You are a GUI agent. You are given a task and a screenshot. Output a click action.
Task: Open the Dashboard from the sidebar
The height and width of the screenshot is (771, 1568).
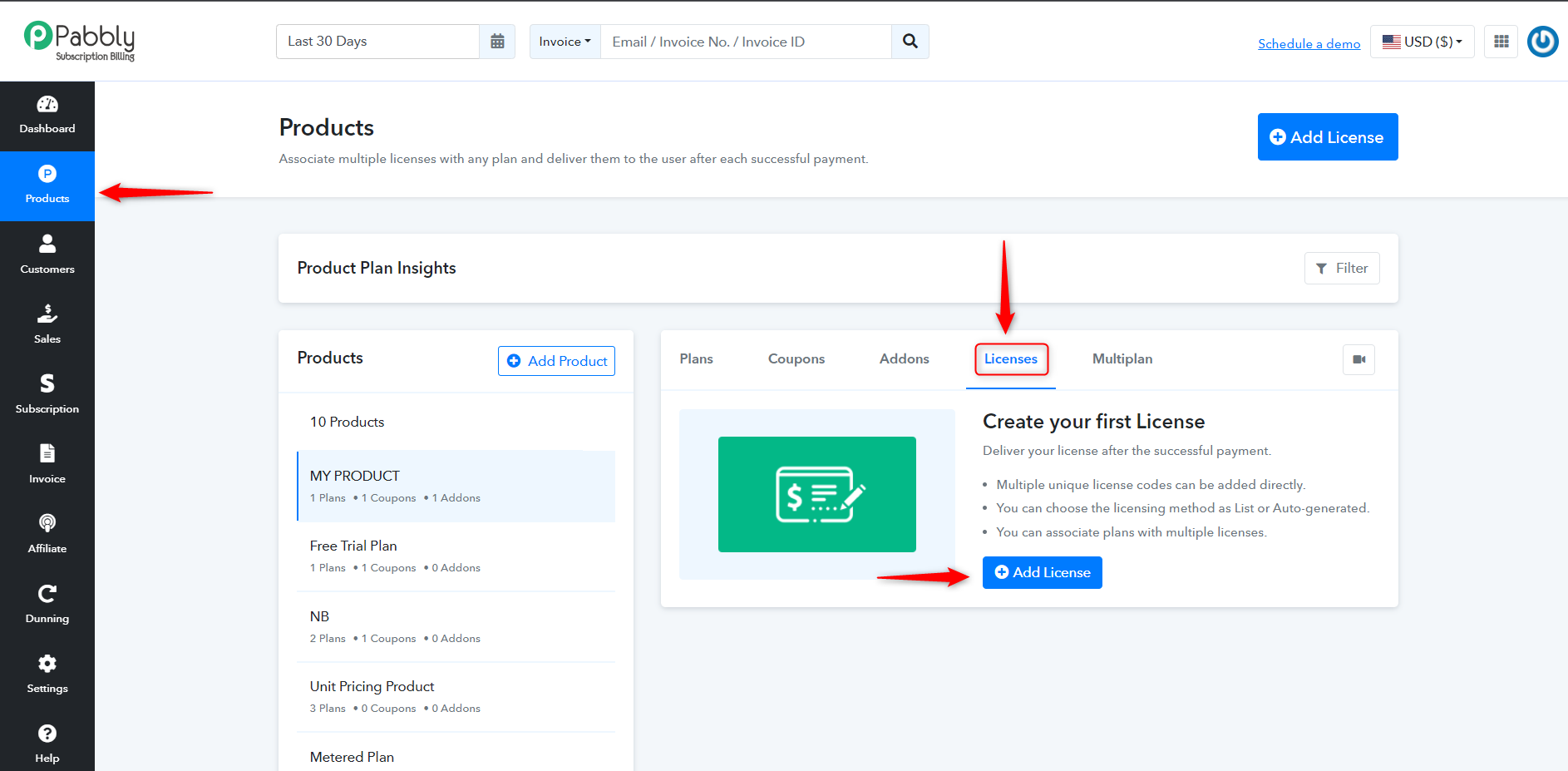point(47,116)
